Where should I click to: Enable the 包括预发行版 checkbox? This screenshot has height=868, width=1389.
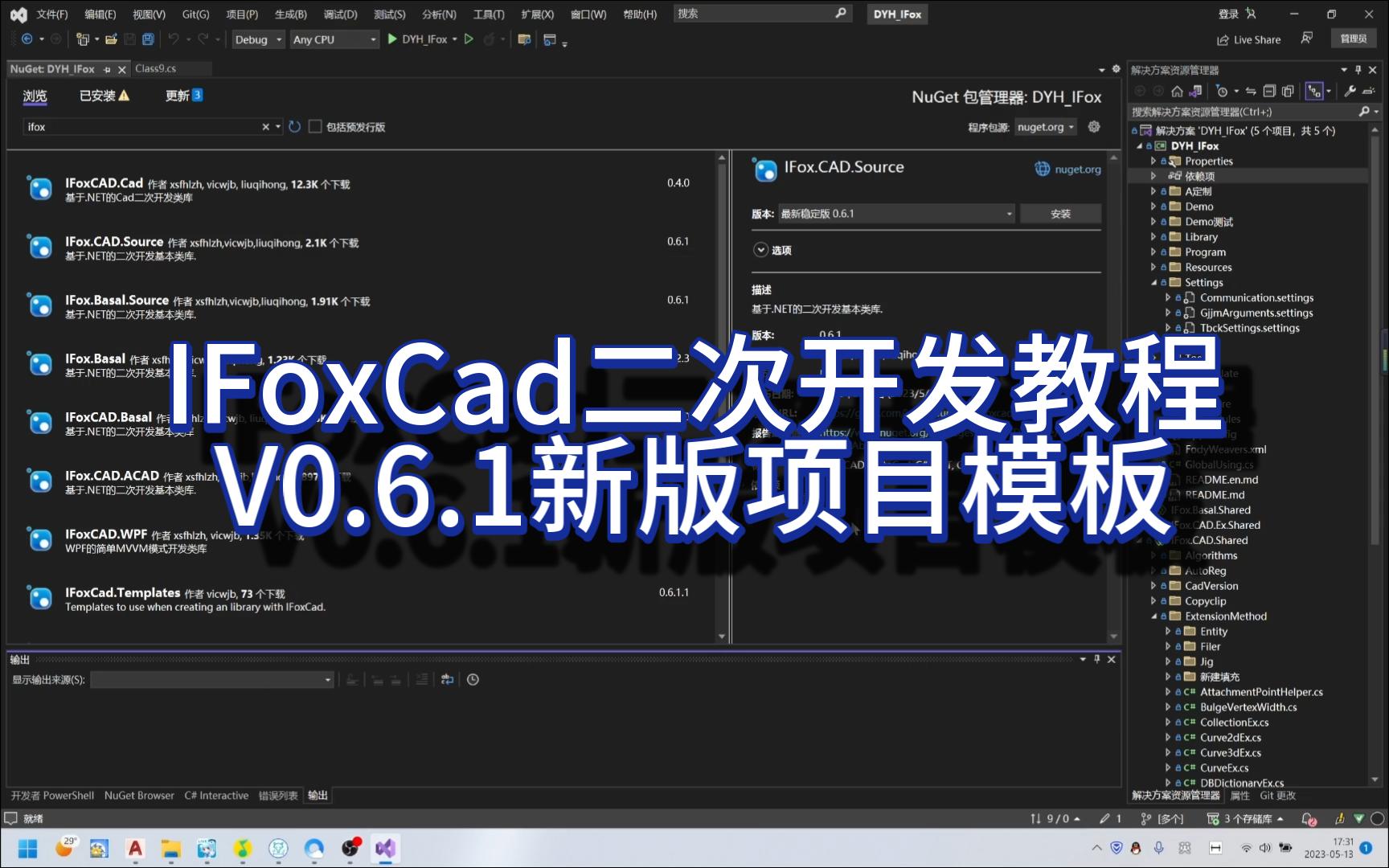315,126
